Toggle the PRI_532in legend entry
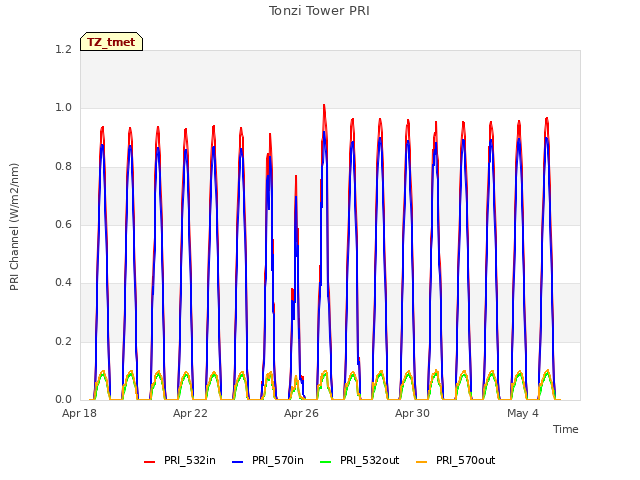Screen dimensions: 640x480 [180, 461]
